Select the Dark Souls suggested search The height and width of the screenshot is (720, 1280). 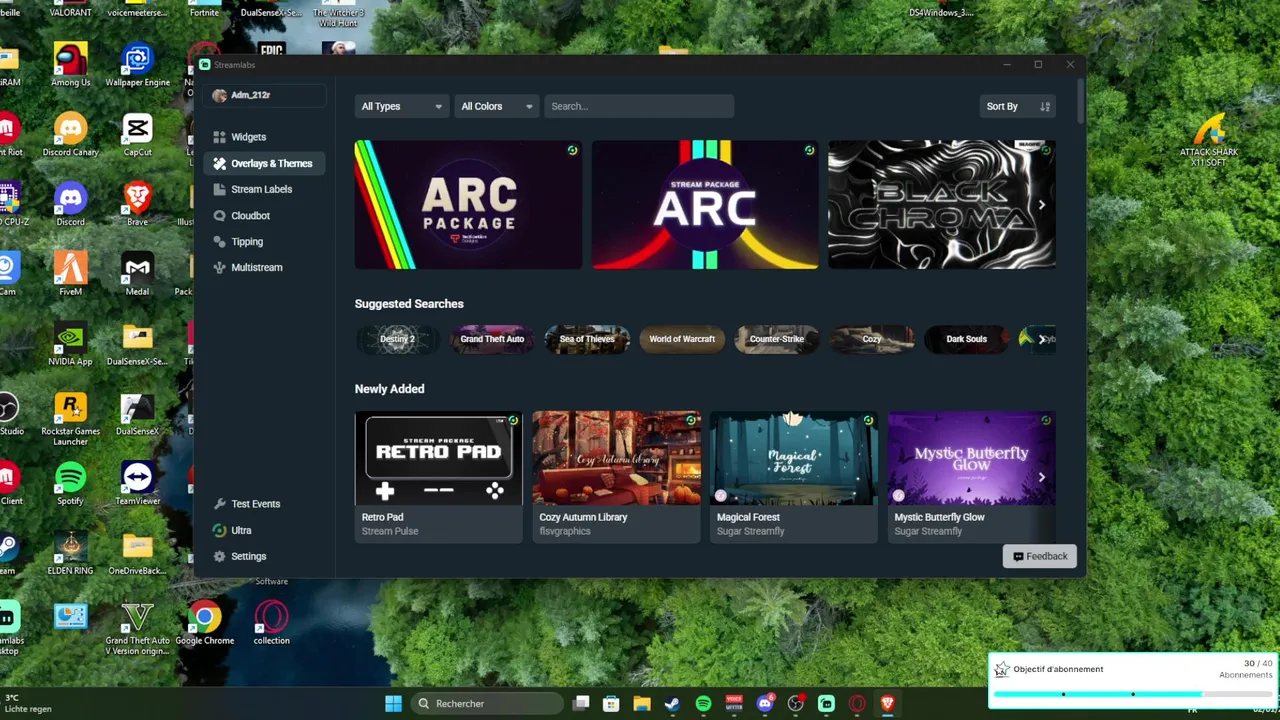(967, 339)
